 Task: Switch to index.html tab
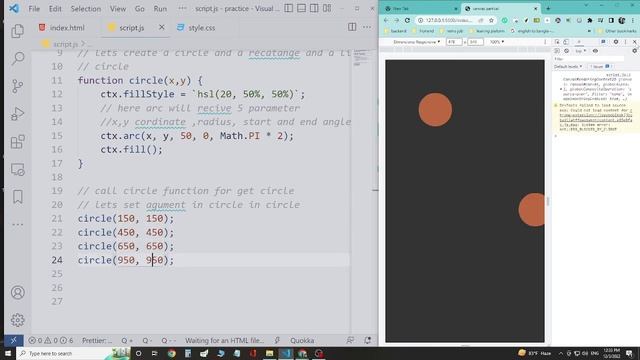click(x=62, y=27)
